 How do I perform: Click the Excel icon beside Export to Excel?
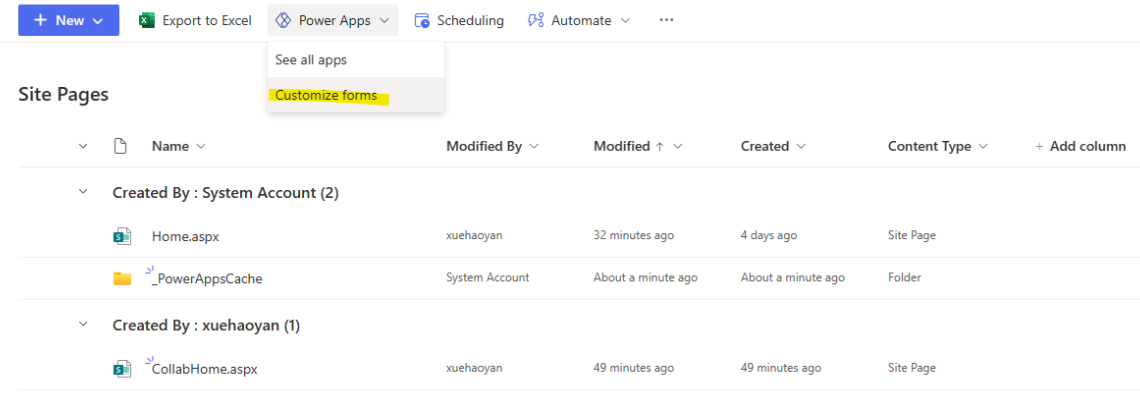tap(147, 20)
